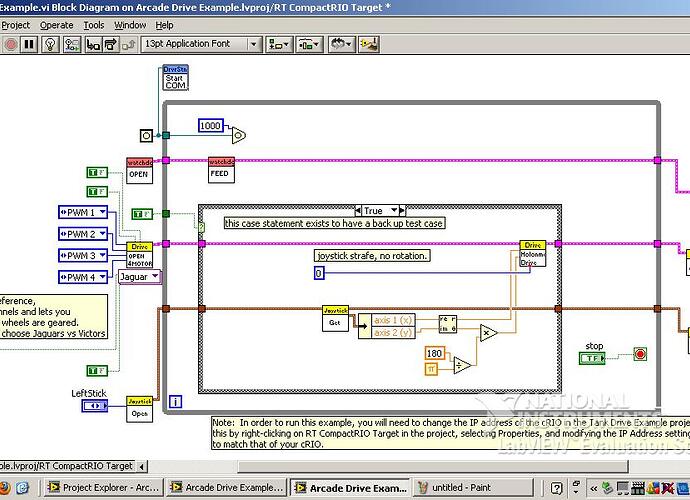Select the Joystick Get node
Image resolution: width=690 pixels, height=500 pixels.
click(335, 319)
